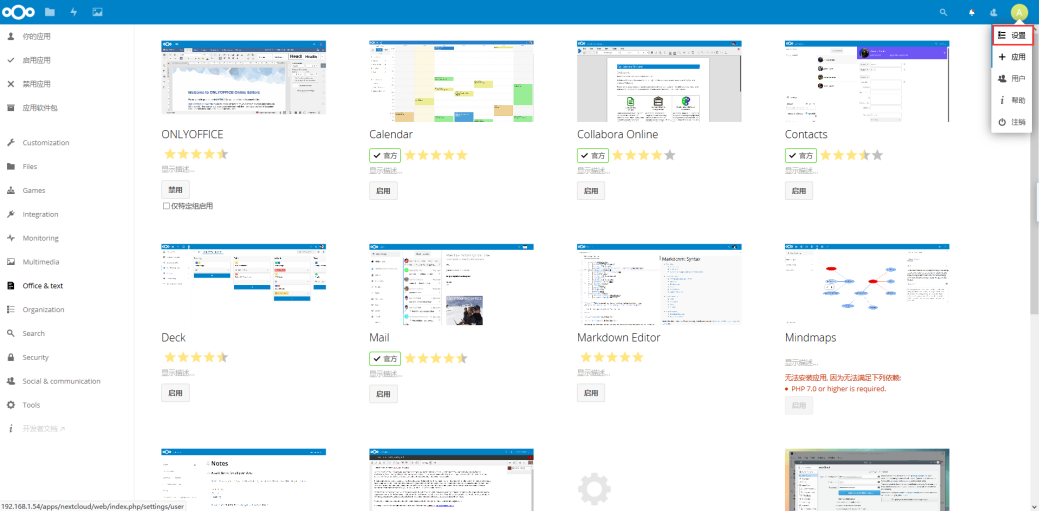Image resolution: width=1039 pixels, height=511 pixels.
Task: Show description under Deck
Action: point(178,372)
